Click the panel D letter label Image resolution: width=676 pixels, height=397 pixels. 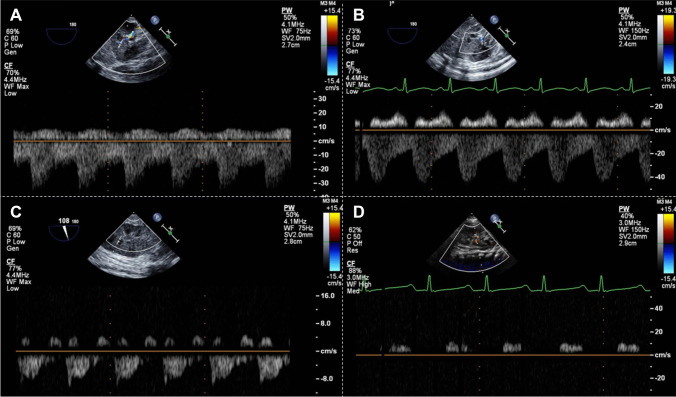pos(359,212)
